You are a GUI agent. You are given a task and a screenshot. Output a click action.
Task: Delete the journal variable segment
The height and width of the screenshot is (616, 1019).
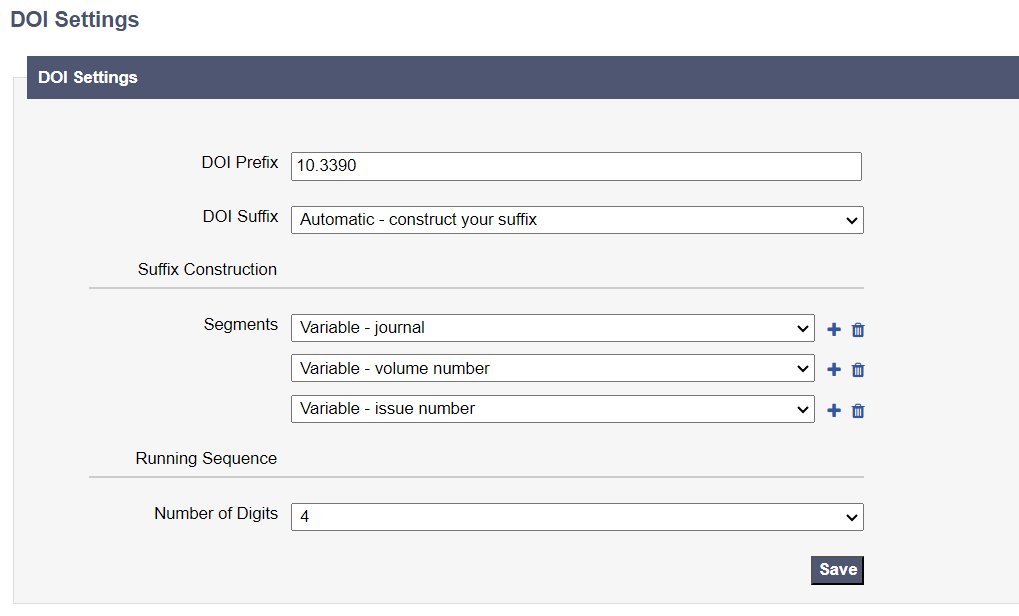pos(857,330)
